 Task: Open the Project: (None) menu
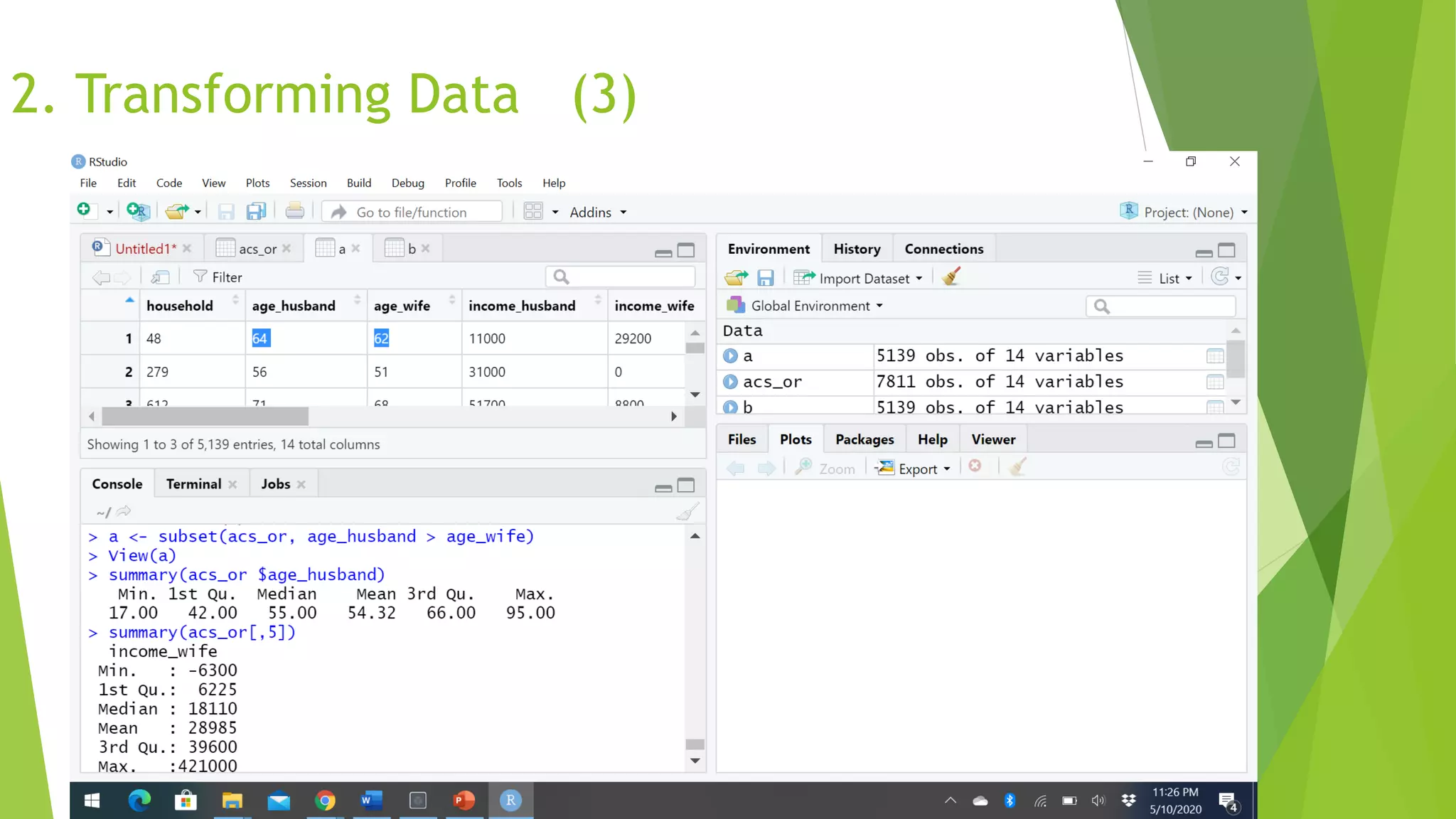tap(1184, 212)
